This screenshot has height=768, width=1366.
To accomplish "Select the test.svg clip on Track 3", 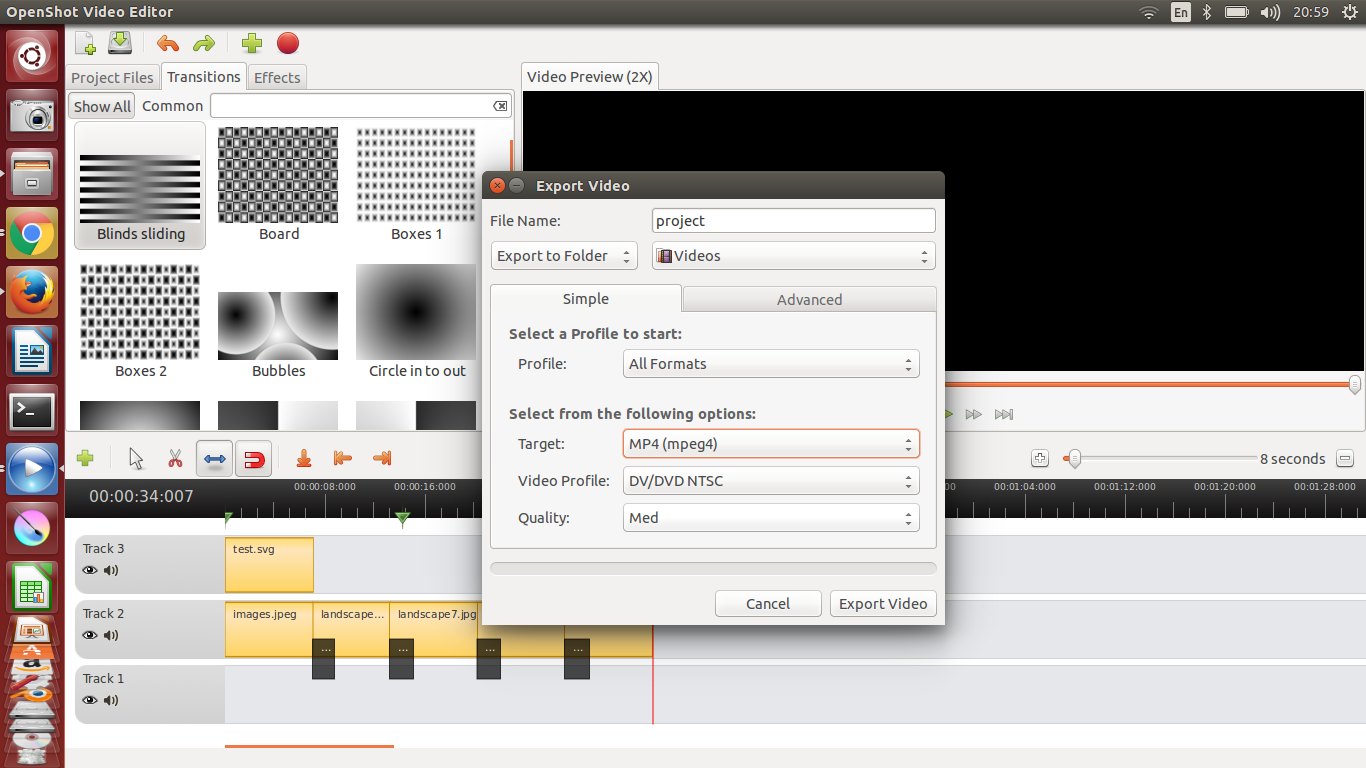I will tap(269, 565).
